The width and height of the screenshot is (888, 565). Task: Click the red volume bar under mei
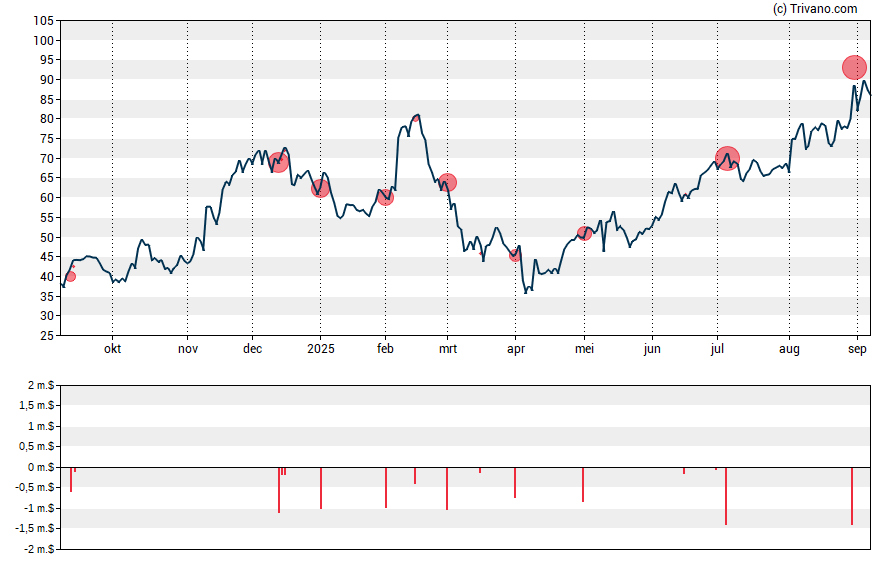tap(583, 485)
